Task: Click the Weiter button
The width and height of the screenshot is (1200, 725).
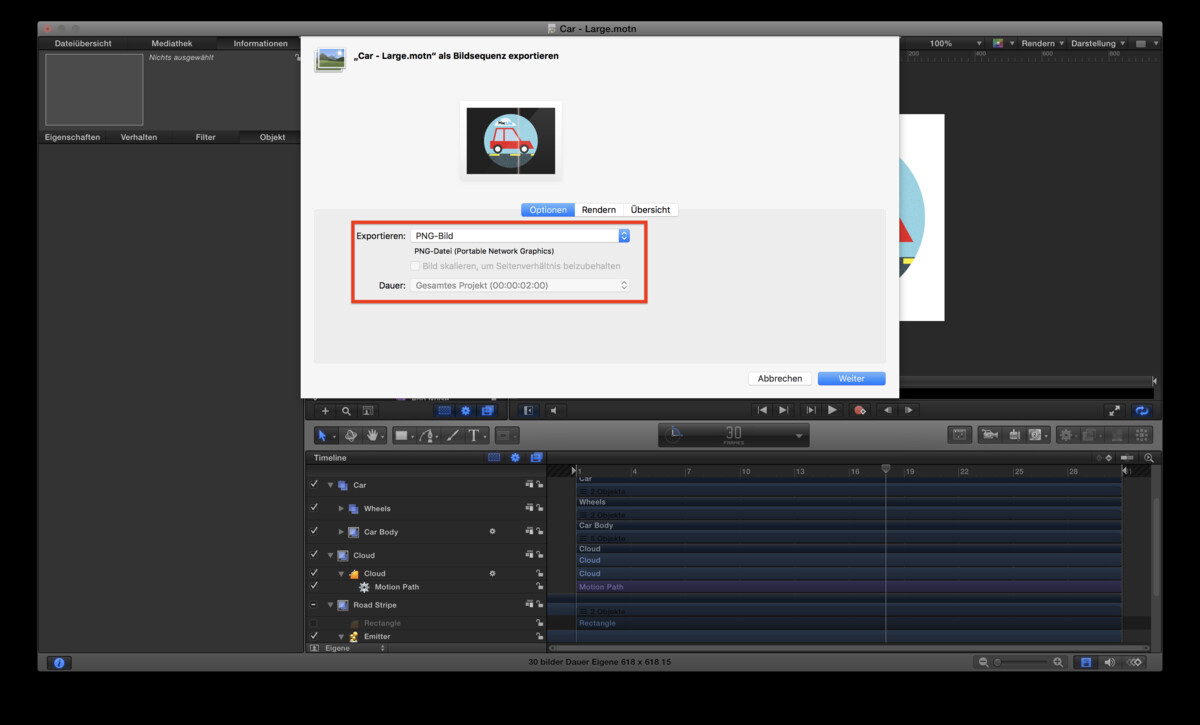Action: tap(851, 378)
